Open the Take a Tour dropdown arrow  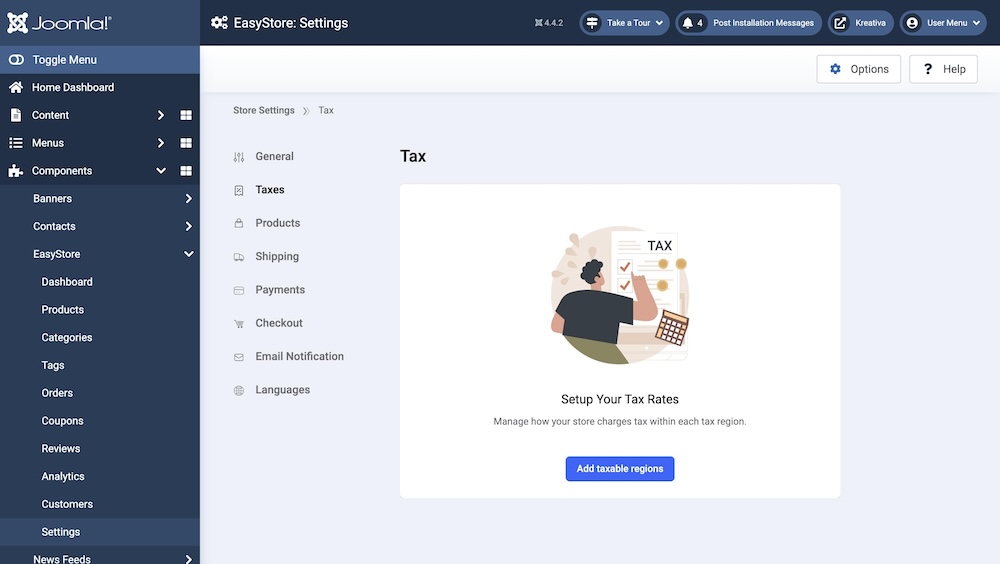tap(659, 23)
